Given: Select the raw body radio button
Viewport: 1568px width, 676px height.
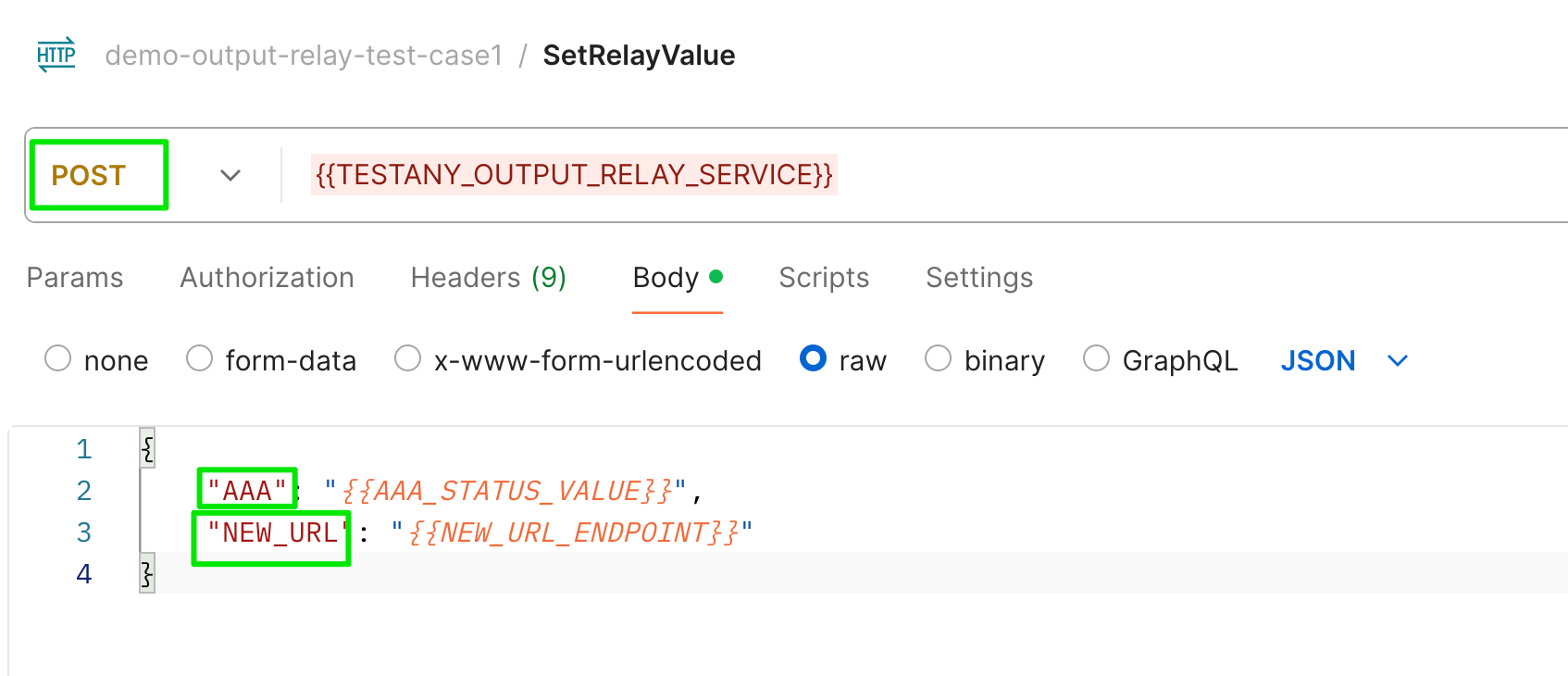Looking at the screenshot, I should (x=813, y=358).
